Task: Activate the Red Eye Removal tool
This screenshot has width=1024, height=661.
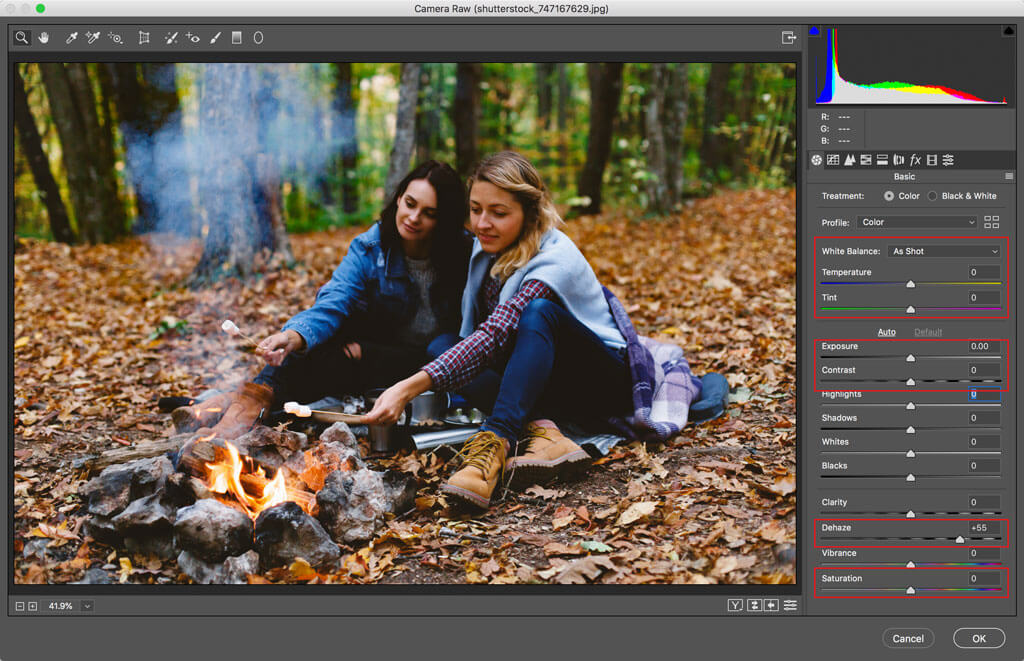Action: coord(192,38)
